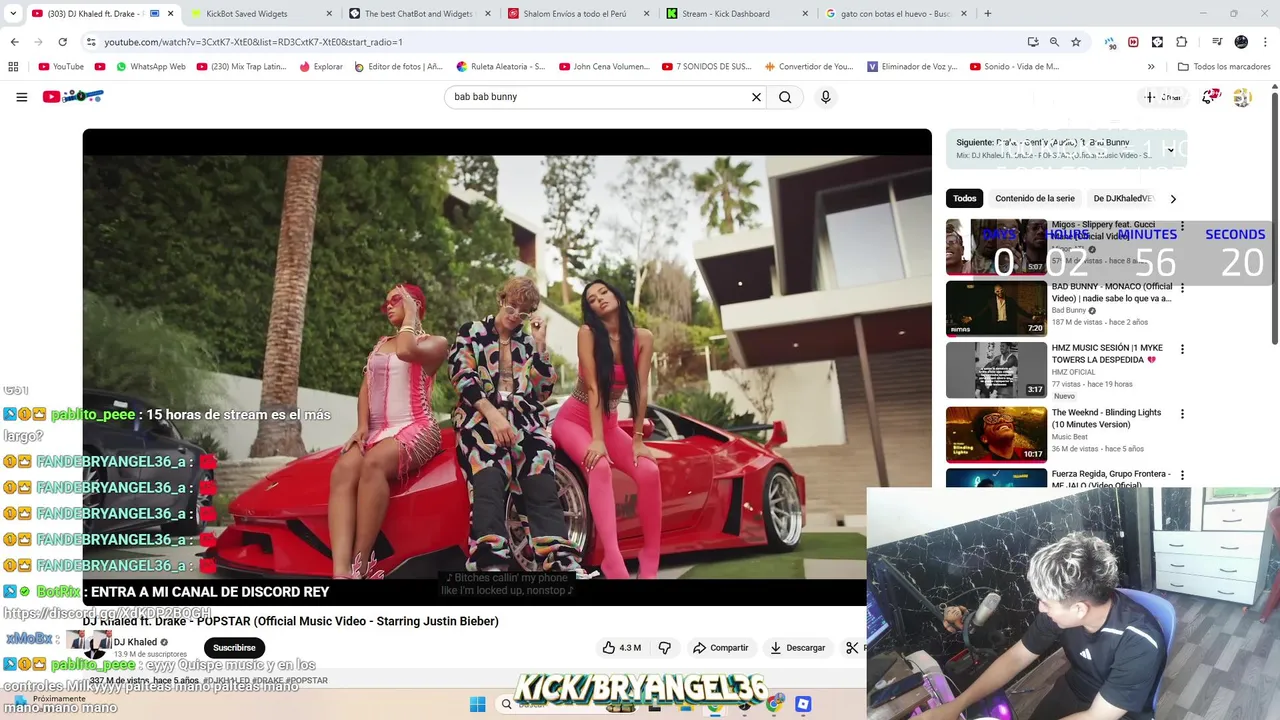View site information in the address bar
Image resolution: width=1280 pixels, height=720 pixels.
pyautogui.click(x=91, y=42)
